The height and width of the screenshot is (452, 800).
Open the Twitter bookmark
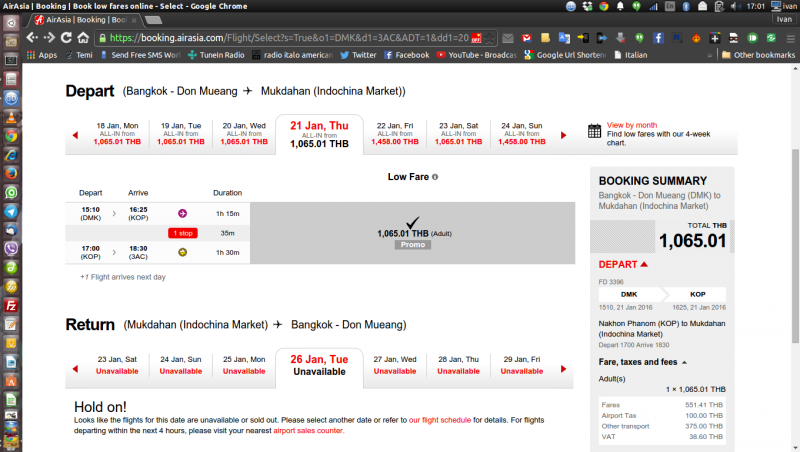click(358, 55)
